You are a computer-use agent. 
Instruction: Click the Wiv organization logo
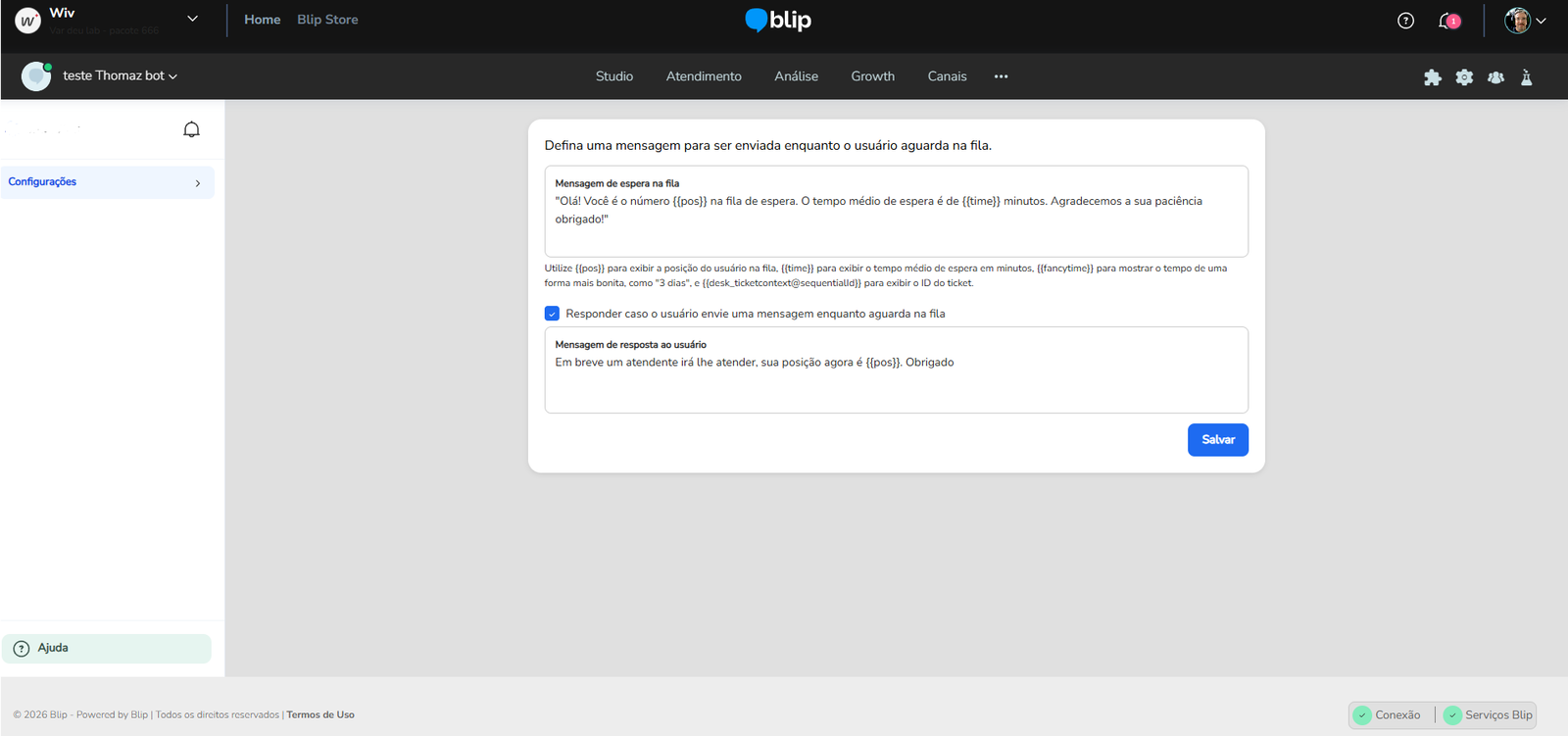point(28,21)
